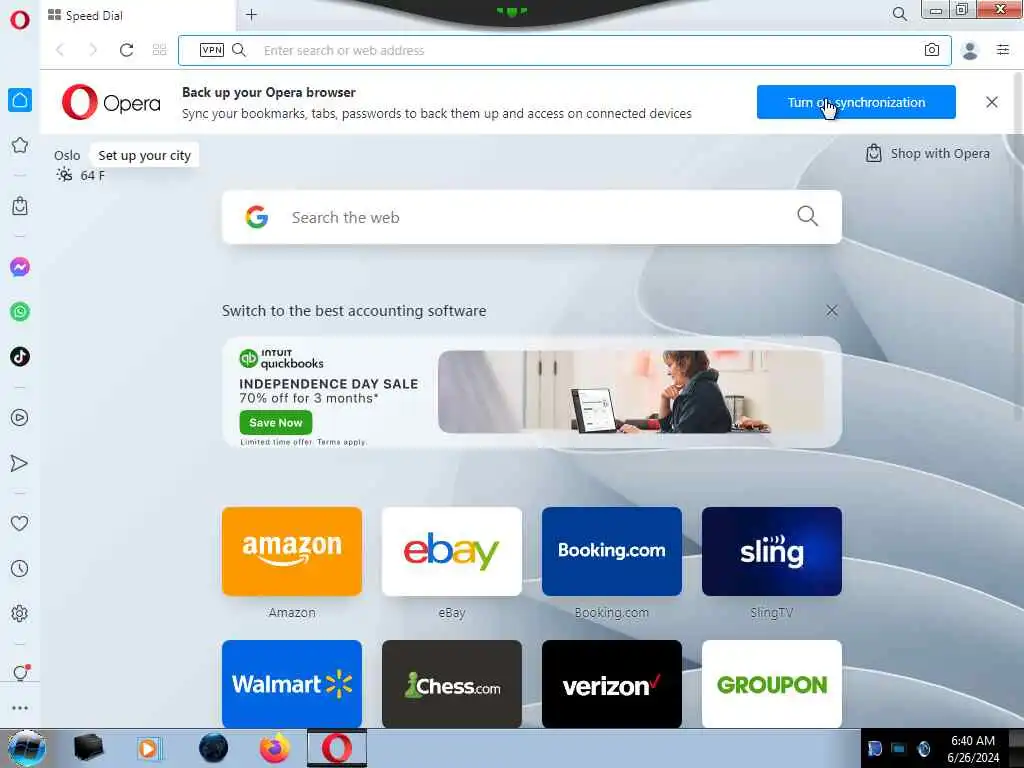The width and height of the screenshot is (1024, 768).
Task: Open the Booking.com speed dial tile
Action: 612,551
